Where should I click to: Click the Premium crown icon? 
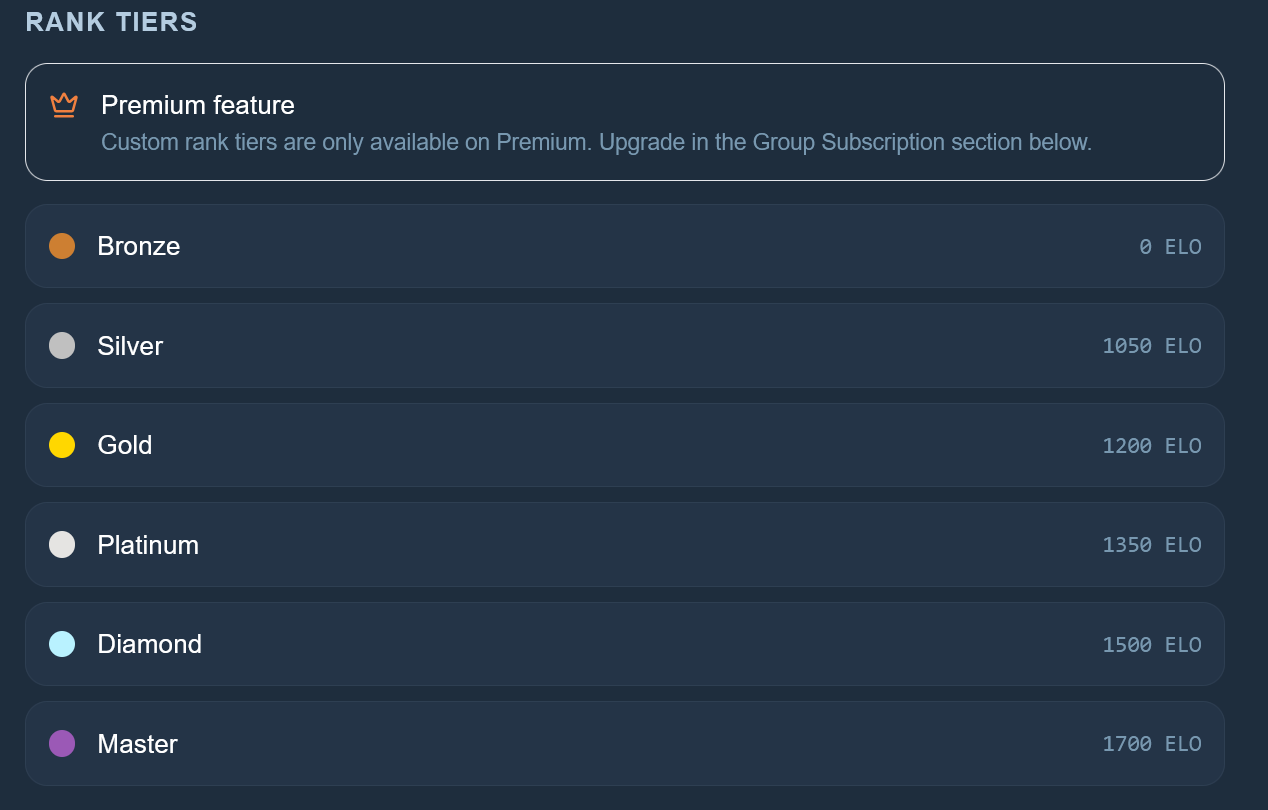(64, 105)
